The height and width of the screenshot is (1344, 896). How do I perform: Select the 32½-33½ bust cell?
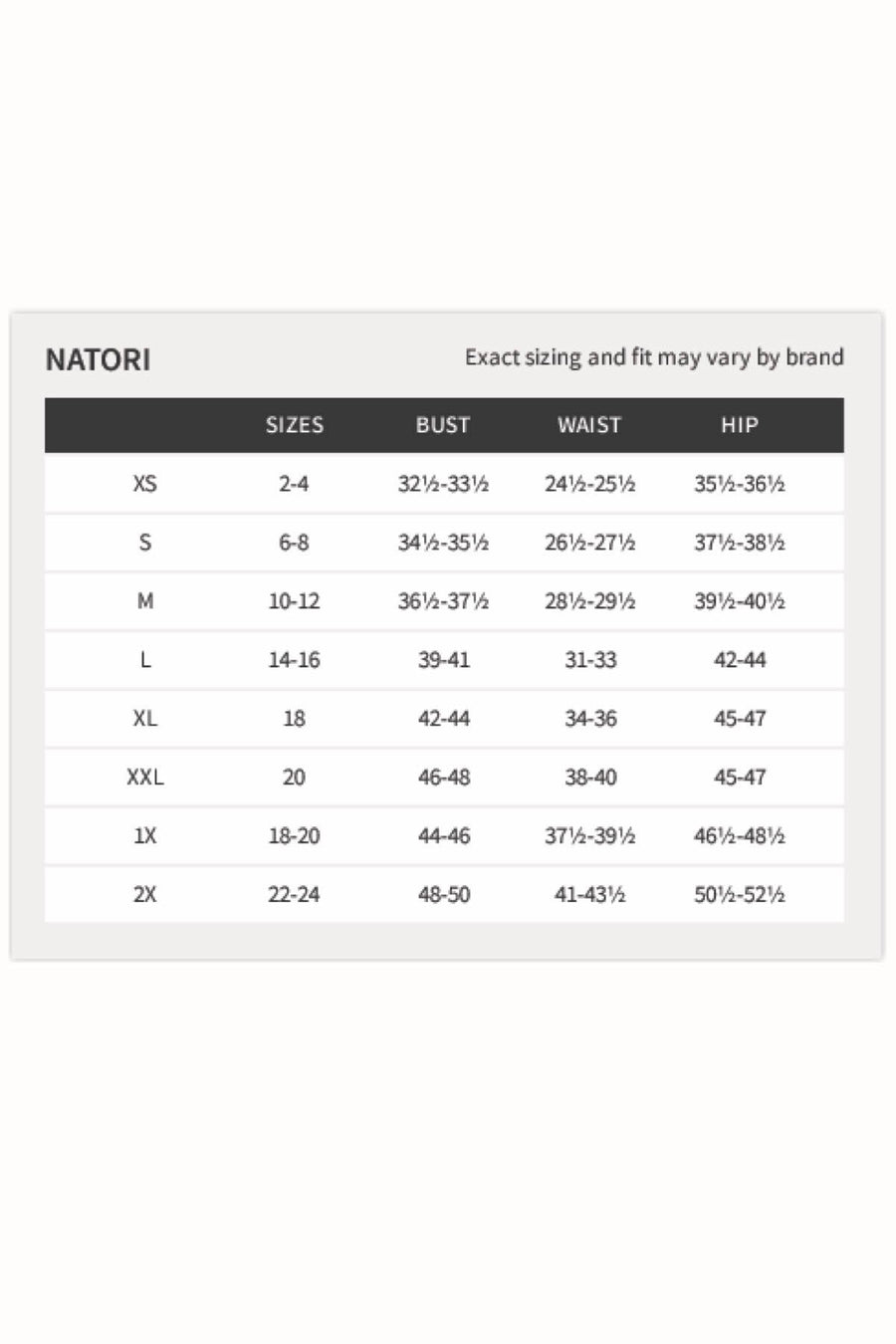[x=443, y=484]
